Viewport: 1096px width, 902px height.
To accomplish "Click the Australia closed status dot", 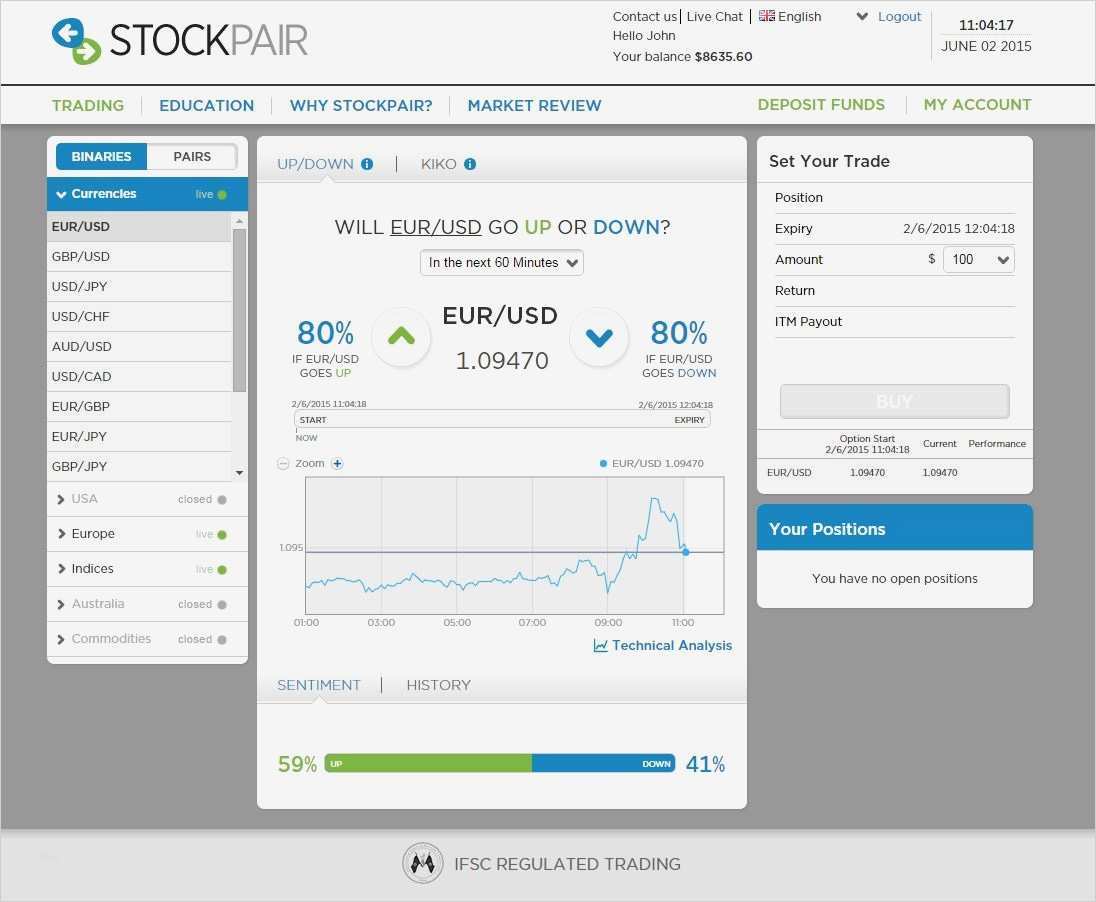I will [222, 605].
